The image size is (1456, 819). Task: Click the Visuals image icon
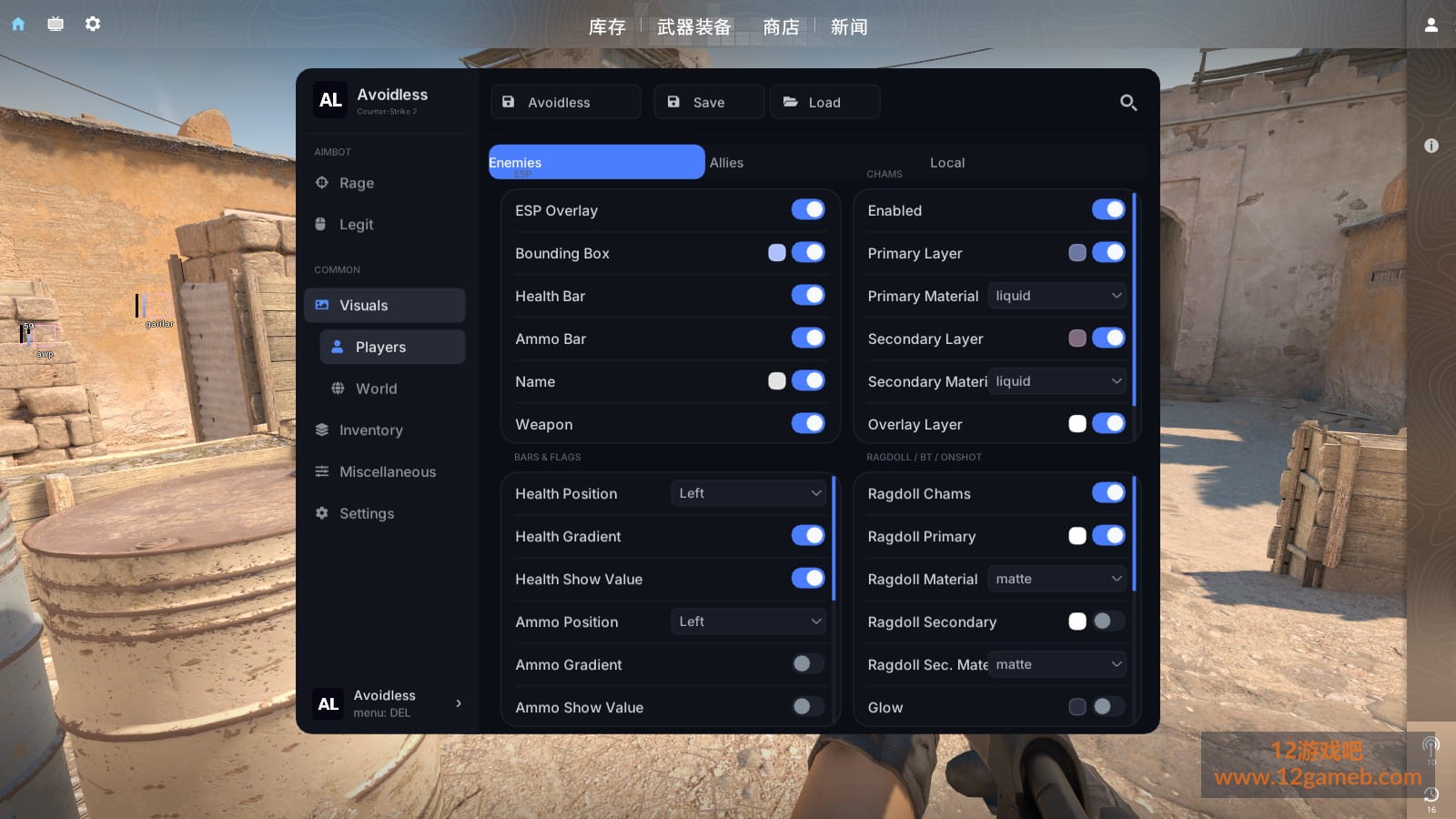[321, 305]
